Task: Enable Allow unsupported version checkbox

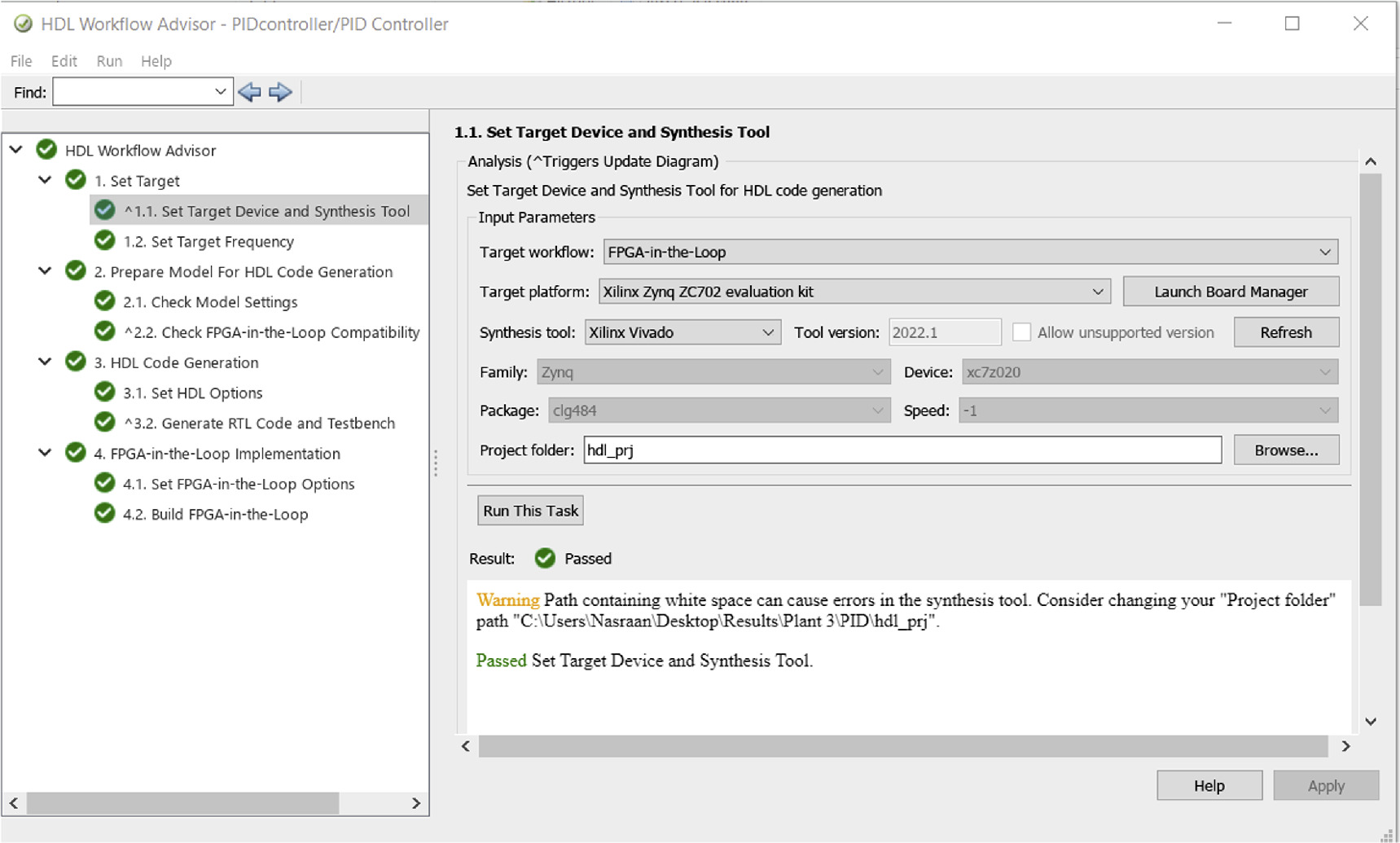Action: 1021,332
